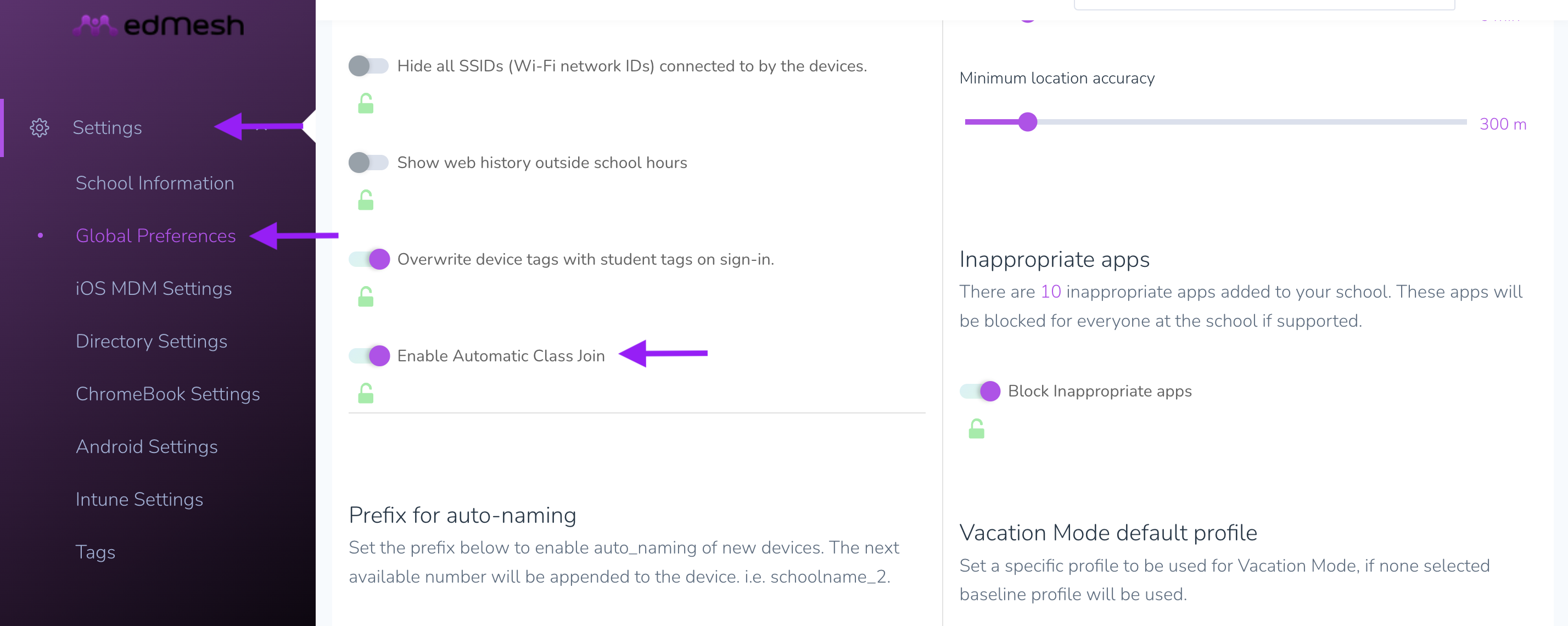This screenshot has height=626, width=1568.
Task: Click the lock icon under Show web history
Action: (x=366, y=200)
